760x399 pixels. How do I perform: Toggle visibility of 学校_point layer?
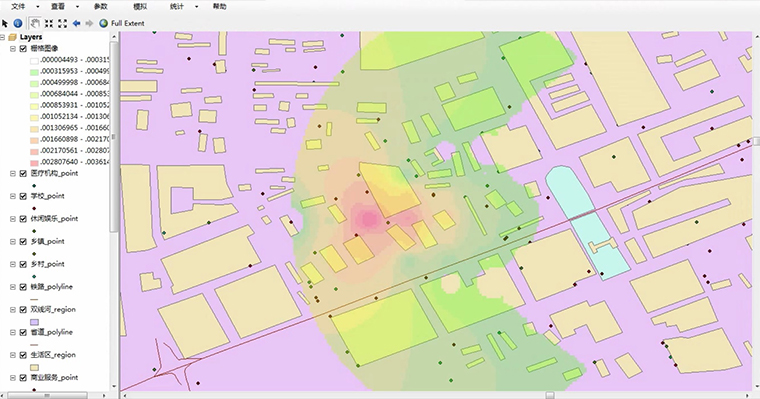pos(23,196)
